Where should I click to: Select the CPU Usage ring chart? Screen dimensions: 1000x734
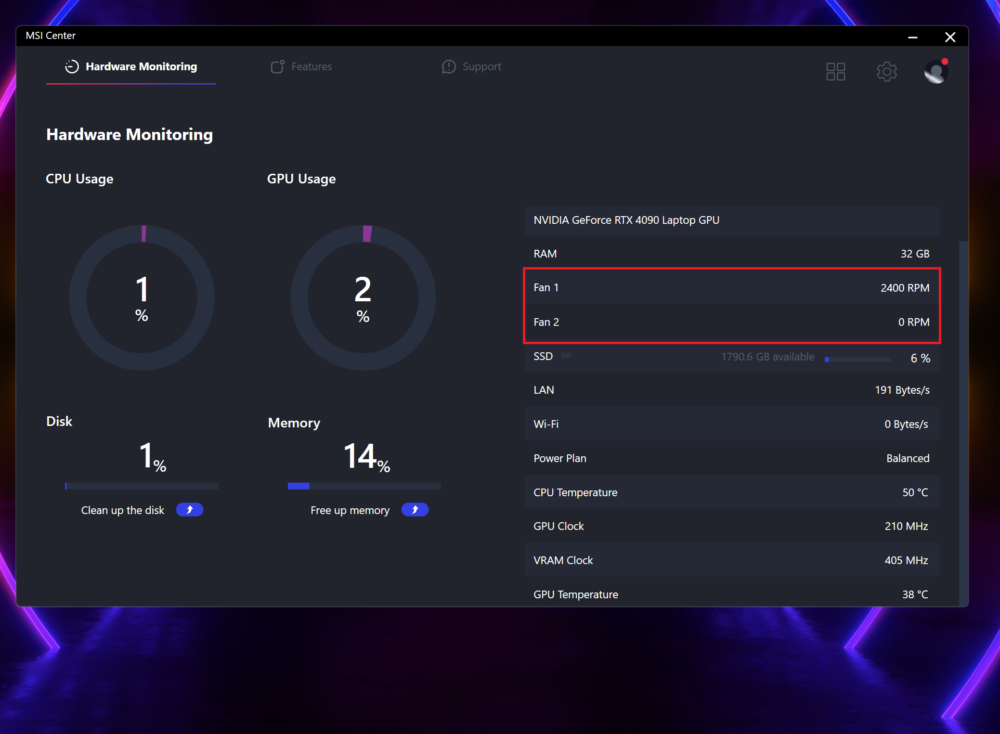(141, 297)
